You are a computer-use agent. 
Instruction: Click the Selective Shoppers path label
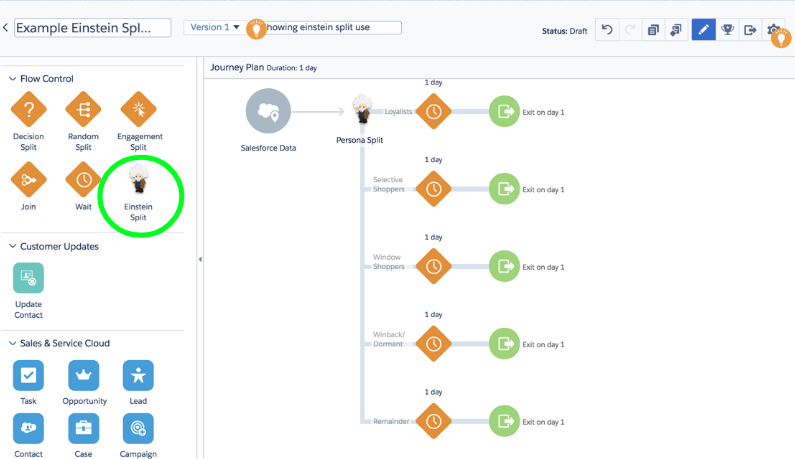tap(389, 184)
